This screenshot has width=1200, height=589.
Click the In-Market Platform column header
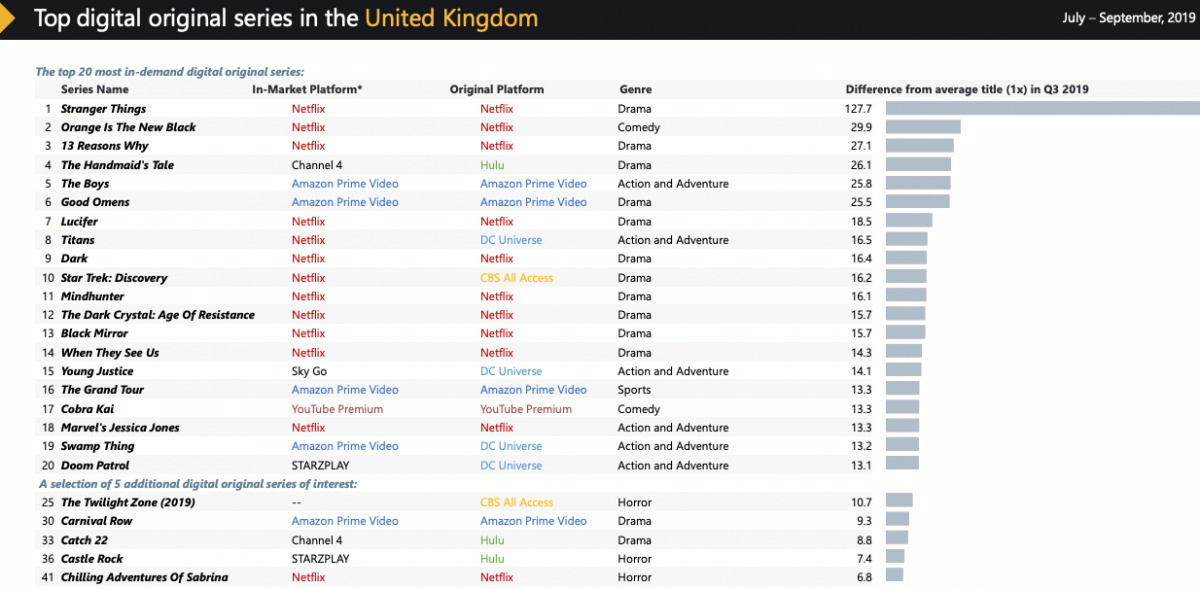tap(307, 89)
